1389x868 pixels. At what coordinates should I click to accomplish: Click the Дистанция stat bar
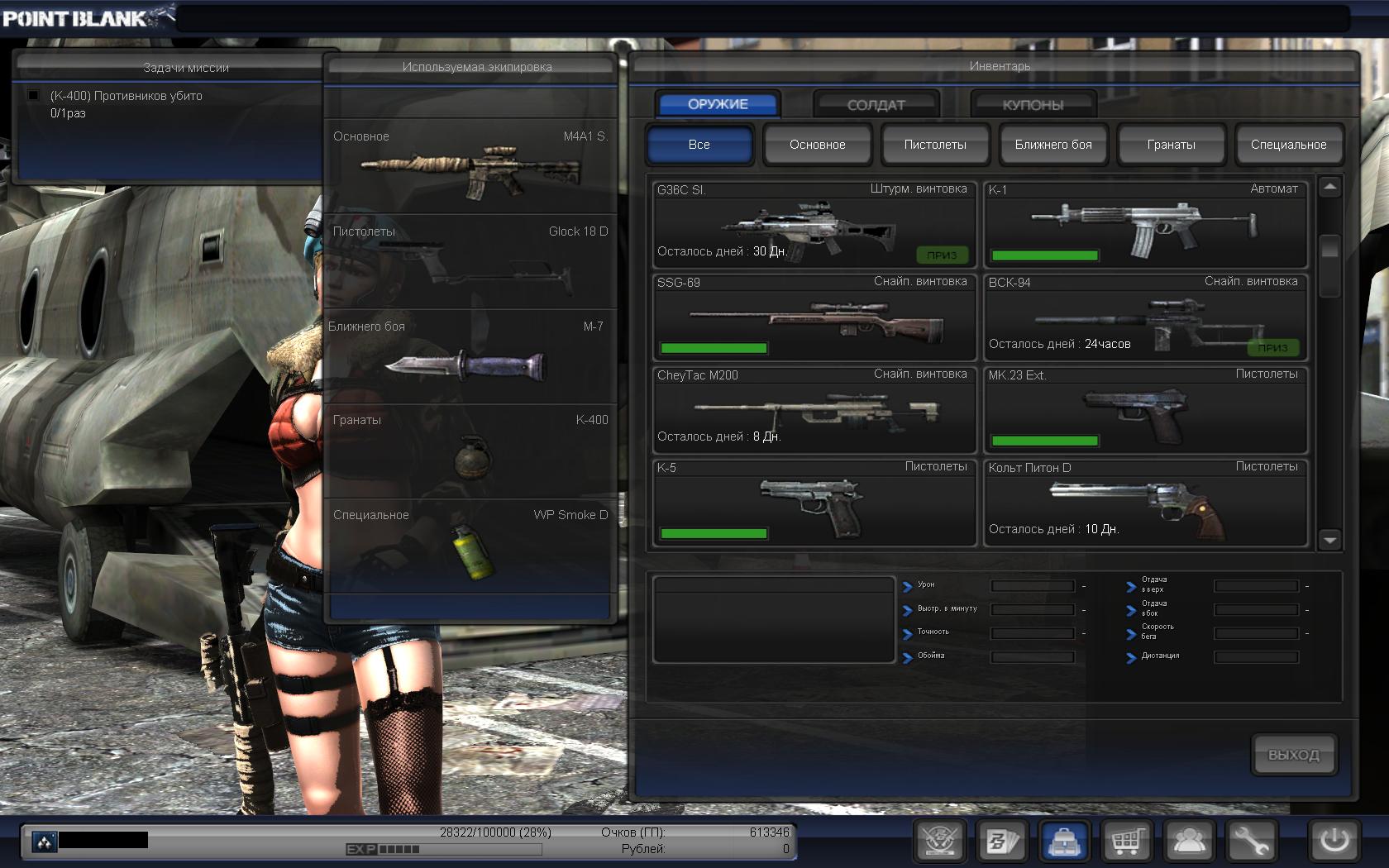[x=1256, y=657]
